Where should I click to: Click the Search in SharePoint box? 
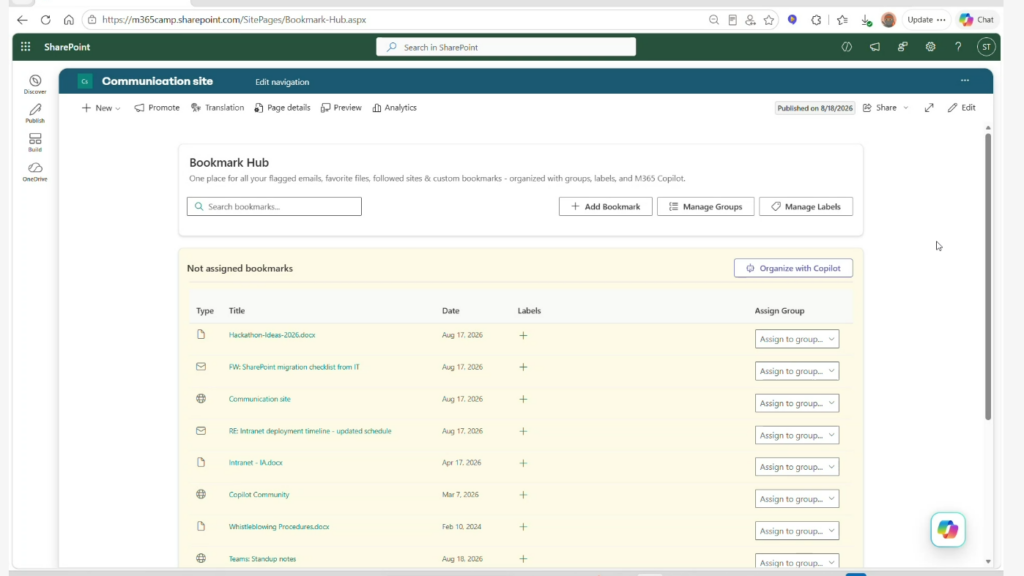coord(506,47)
